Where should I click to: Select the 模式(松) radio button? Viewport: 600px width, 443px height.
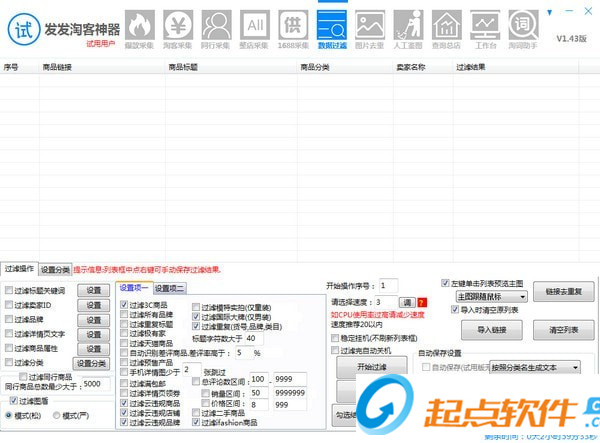pos(8,415)
